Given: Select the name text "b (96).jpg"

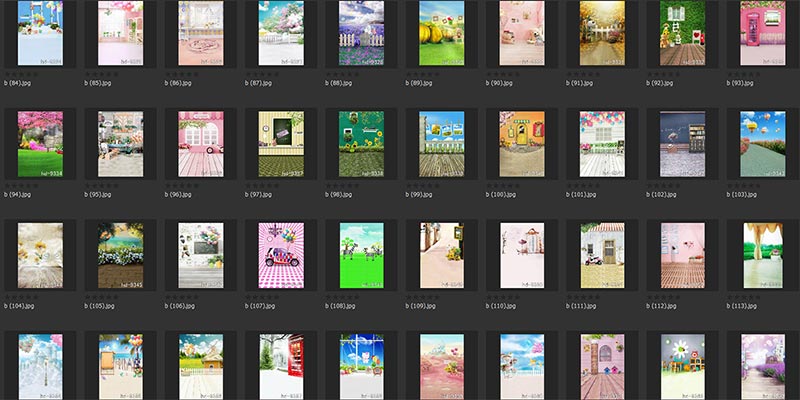Looking at the screenshot, I should pyautogui.click(x=178, y=194).
